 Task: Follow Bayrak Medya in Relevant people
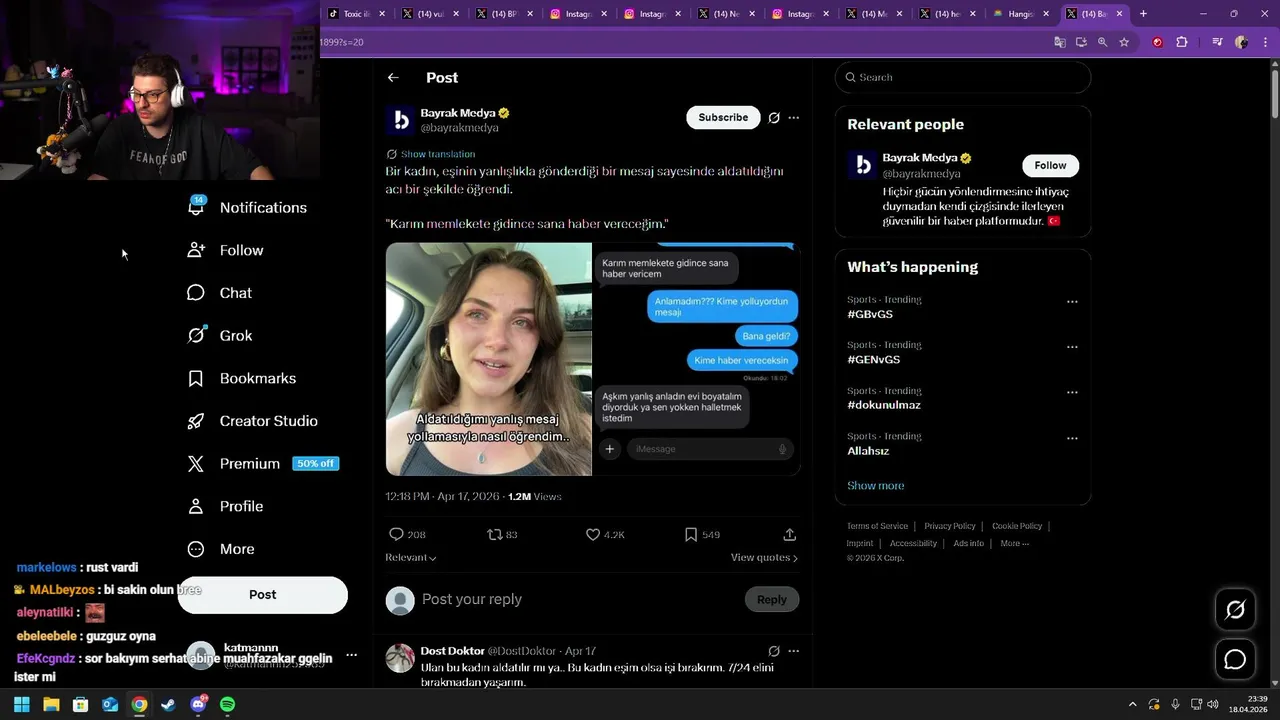[x=1050, y=166]
